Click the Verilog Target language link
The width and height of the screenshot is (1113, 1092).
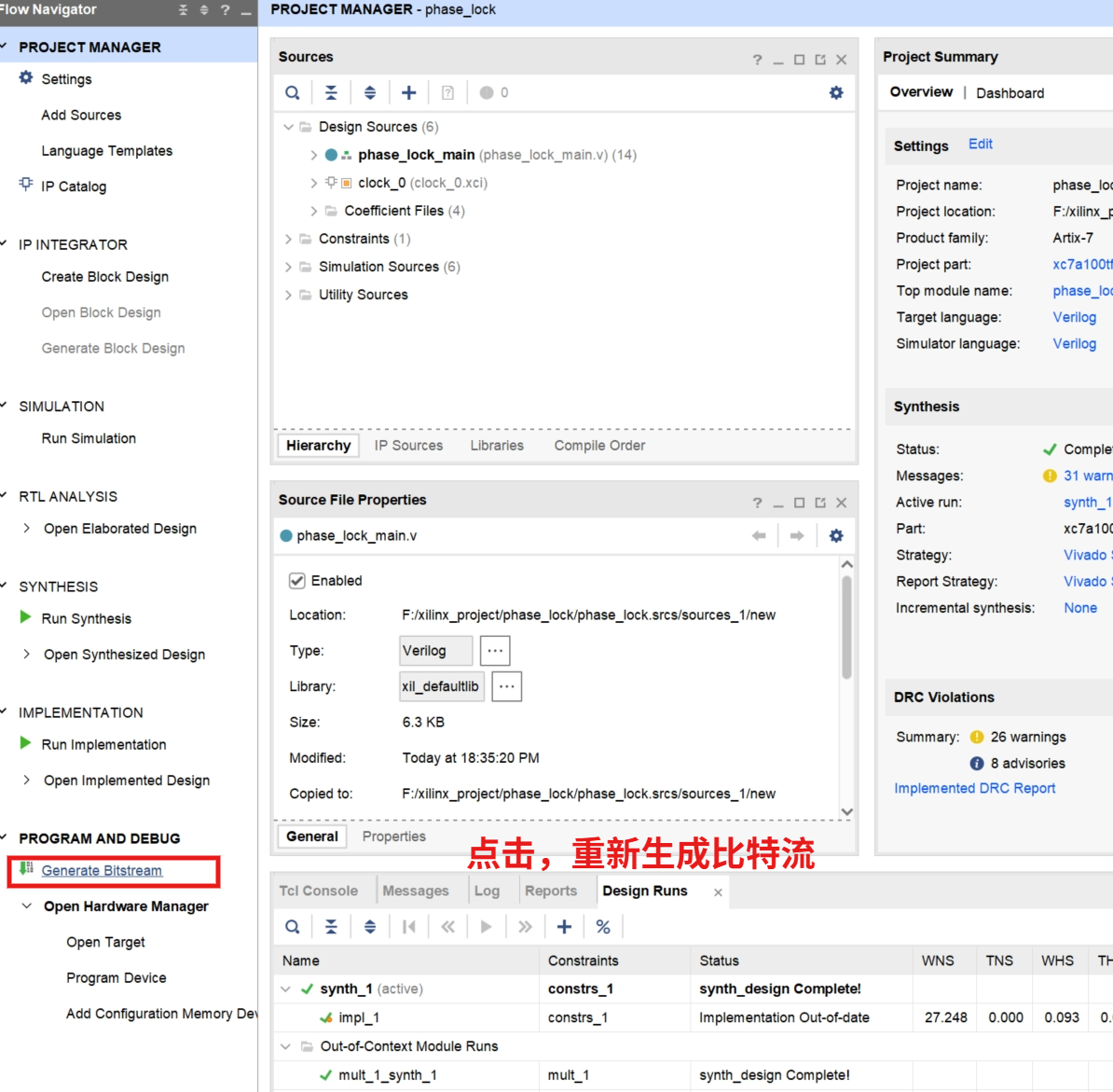(1074, 317)
